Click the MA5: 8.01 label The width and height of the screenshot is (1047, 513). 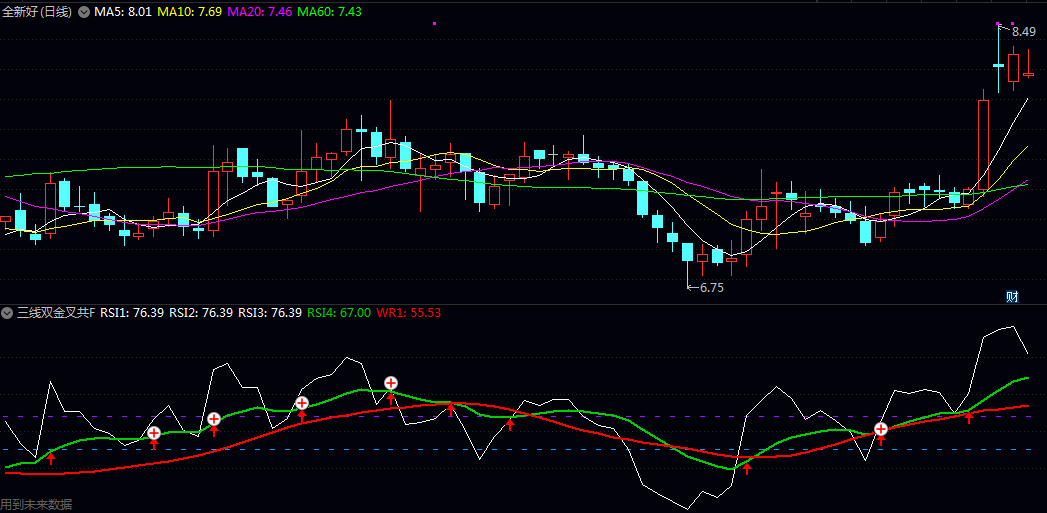click(x=123, y=10)
